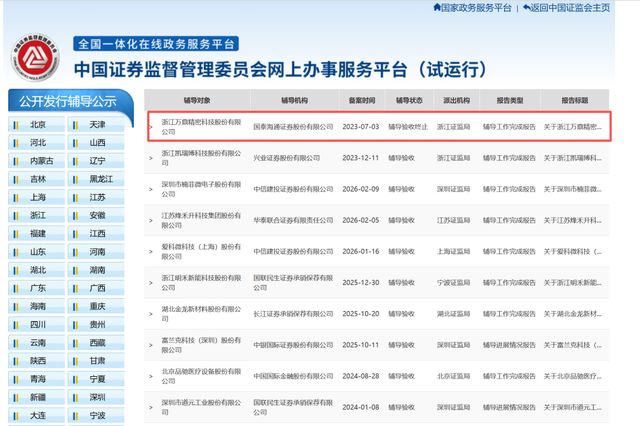640x426 pixels.
Task: Click the 2024-01-08 filing date cell
Action: 361,407
